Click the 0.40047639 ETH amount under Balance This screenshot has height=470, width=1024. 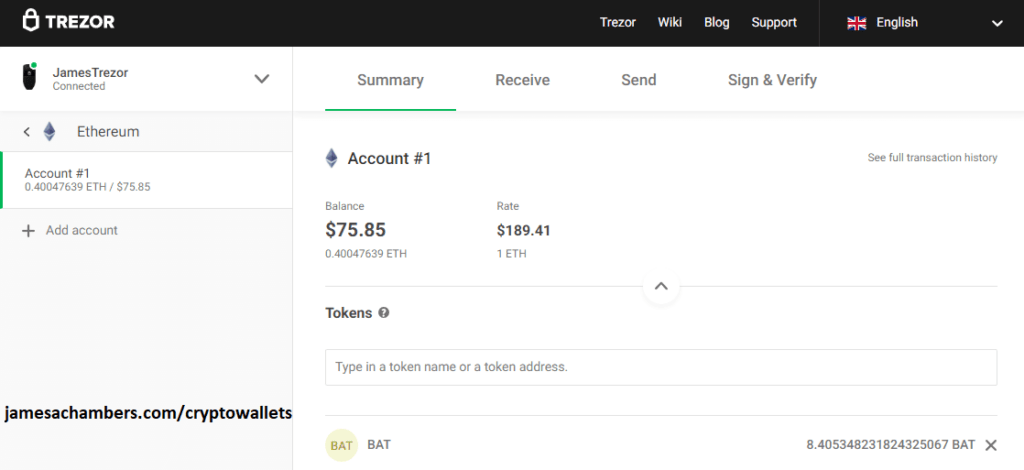(x=366, y=254)
